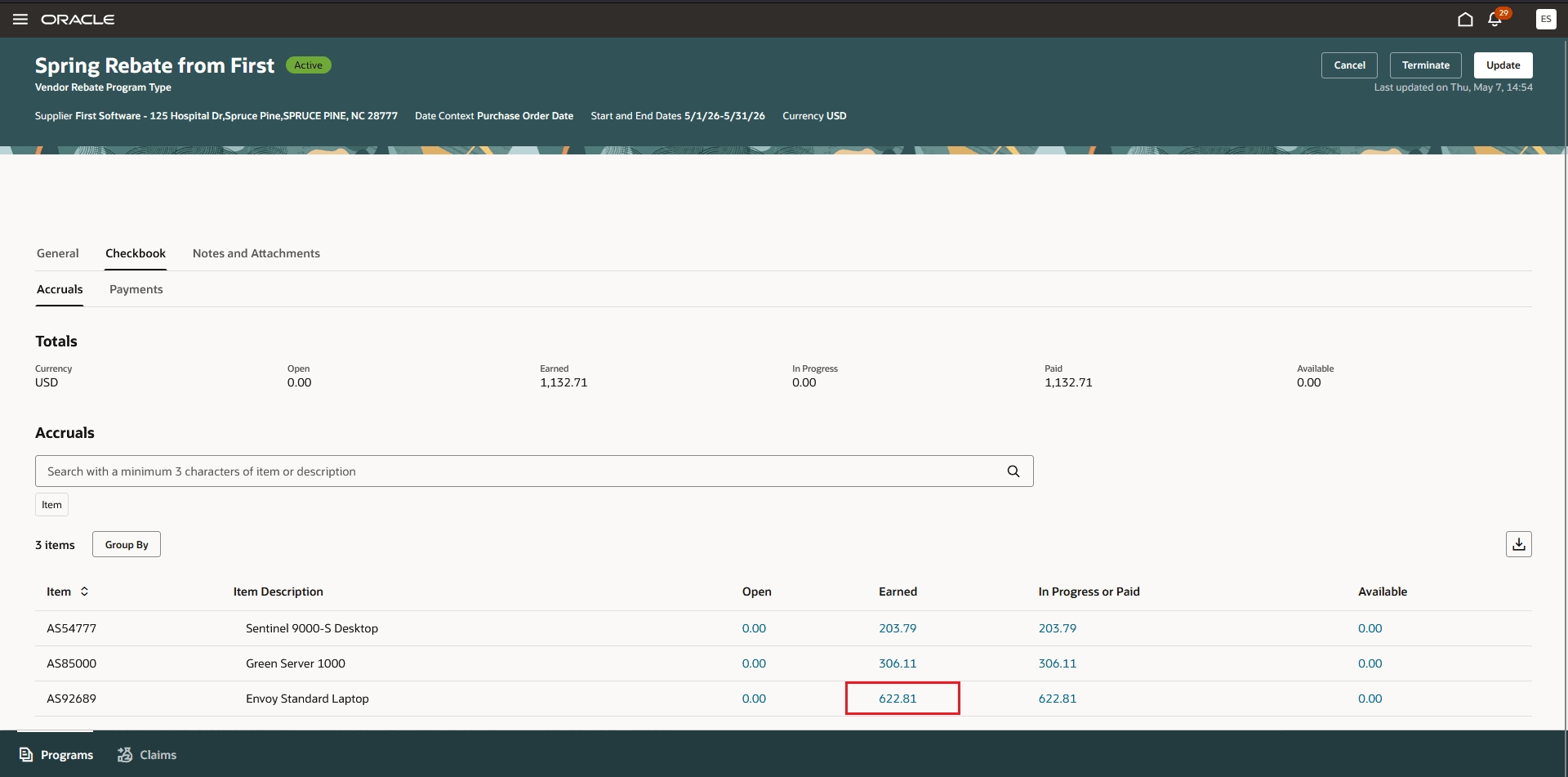Viewport: 1568px width, 777px height.
Task: Click the Available column header
Action: pyautogui.click(x=1383, y=592)
